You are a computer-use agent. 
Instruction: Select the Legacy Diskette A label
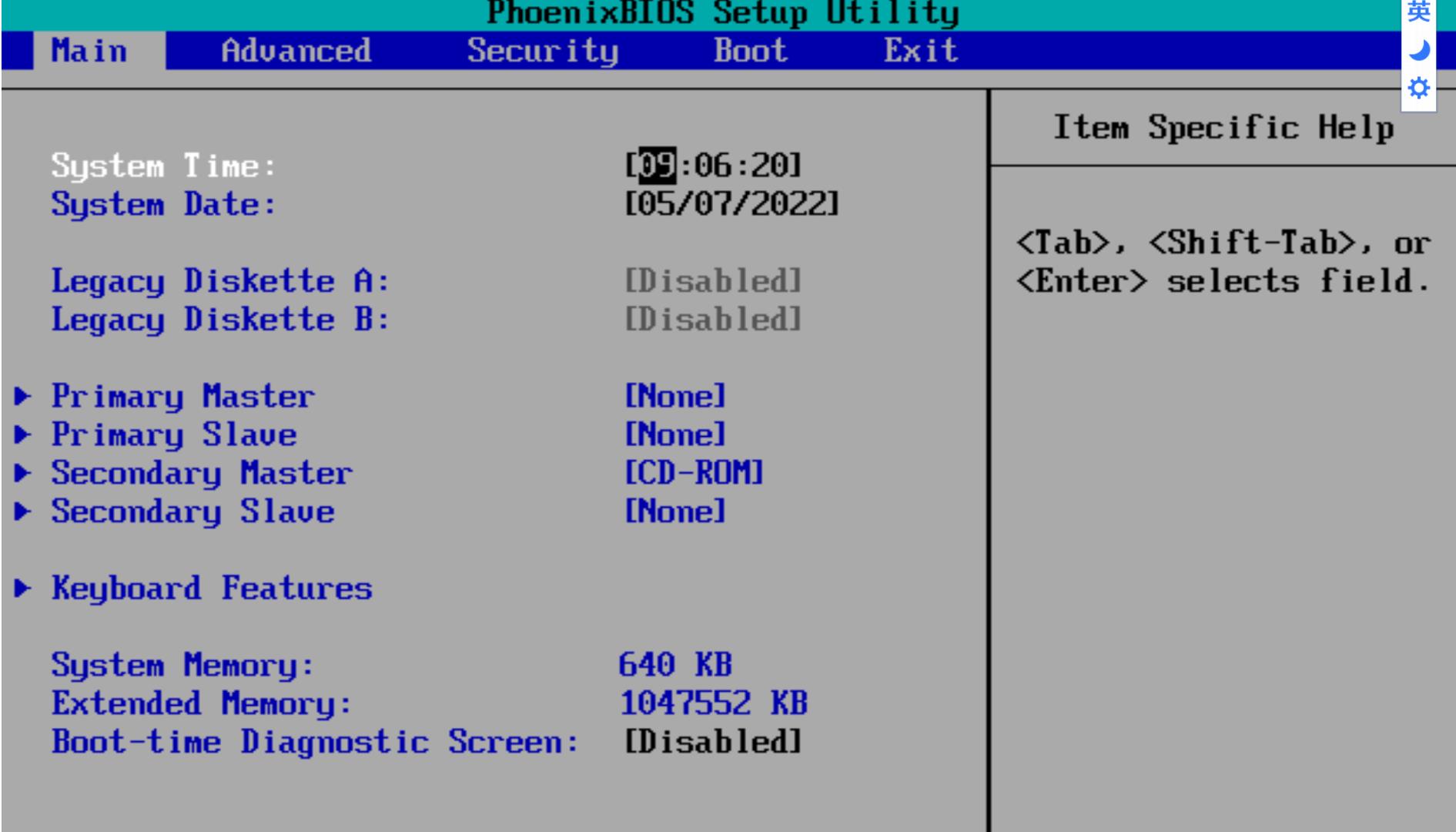[221, 281]
